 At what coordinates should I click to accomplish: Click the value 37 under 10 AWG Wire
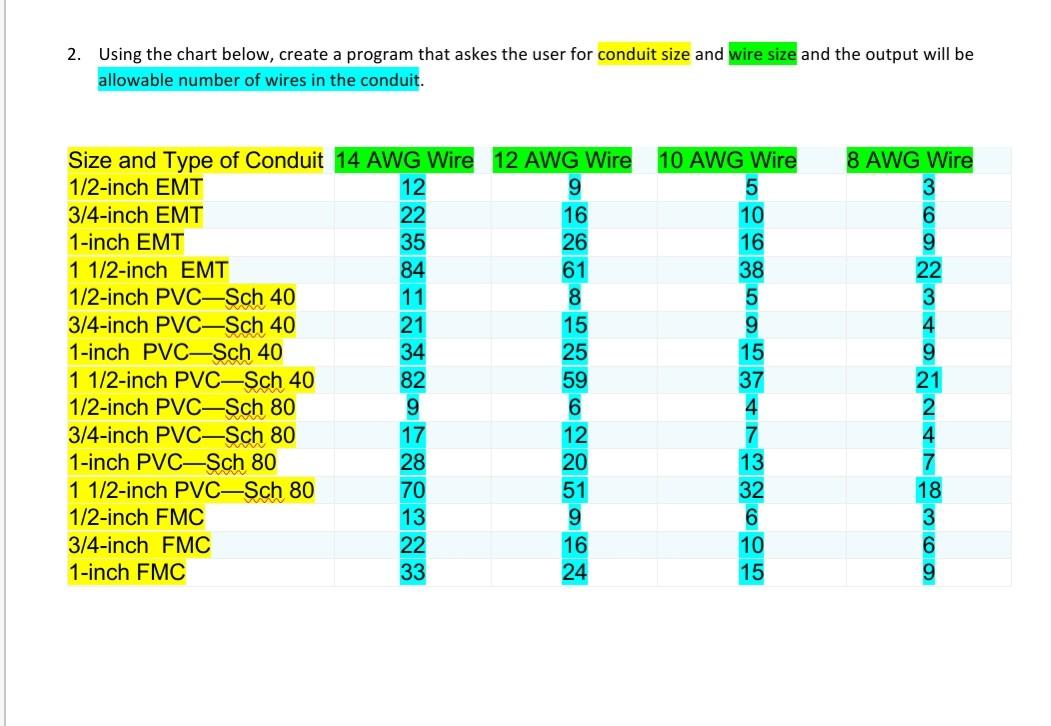753,379
